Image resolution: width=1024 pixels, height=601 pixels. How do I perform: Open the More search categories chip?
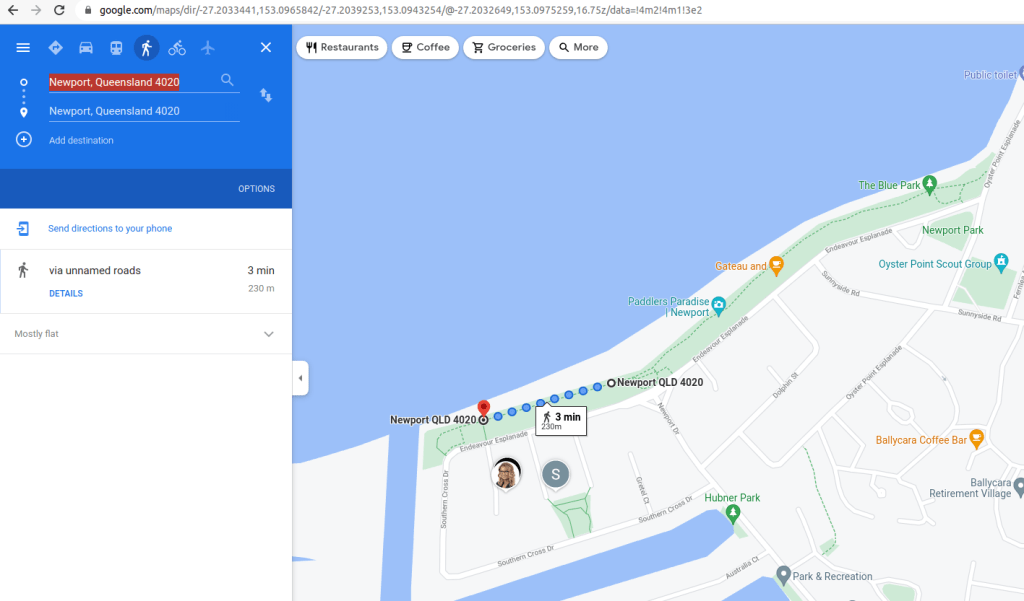point(578,47)
